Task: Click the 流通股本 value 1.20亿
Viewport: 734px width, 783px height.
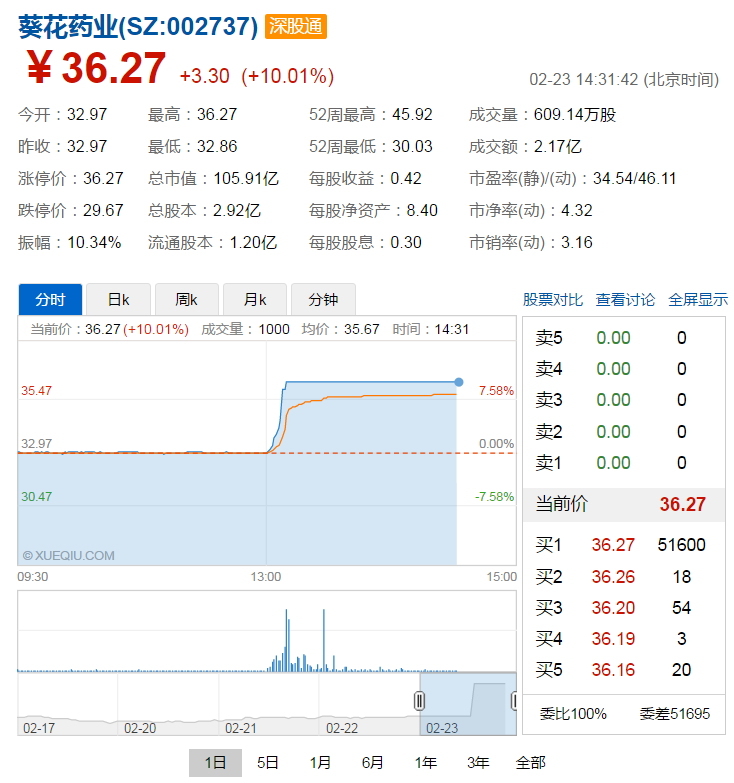Action: 253,242
